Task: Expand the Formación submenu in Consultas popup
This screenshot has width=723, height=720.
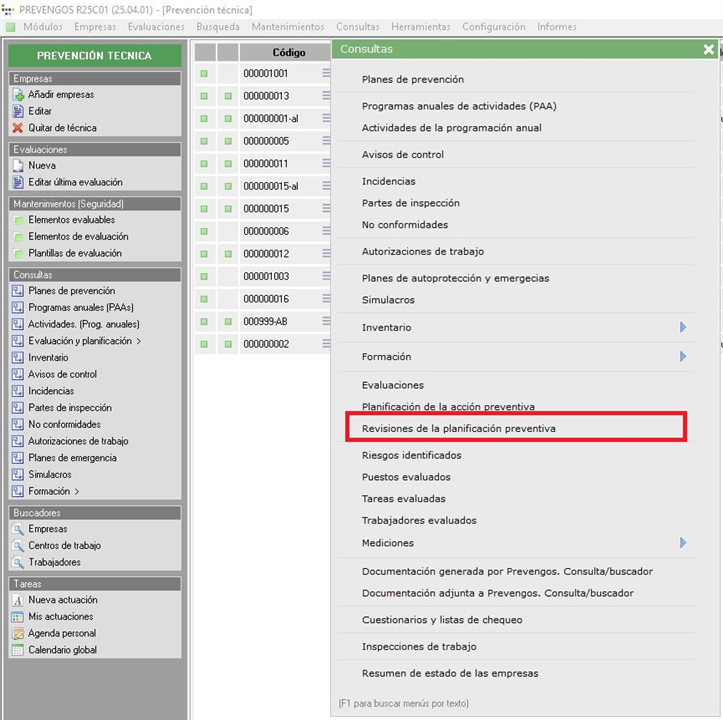Action: tap(683, 356)
